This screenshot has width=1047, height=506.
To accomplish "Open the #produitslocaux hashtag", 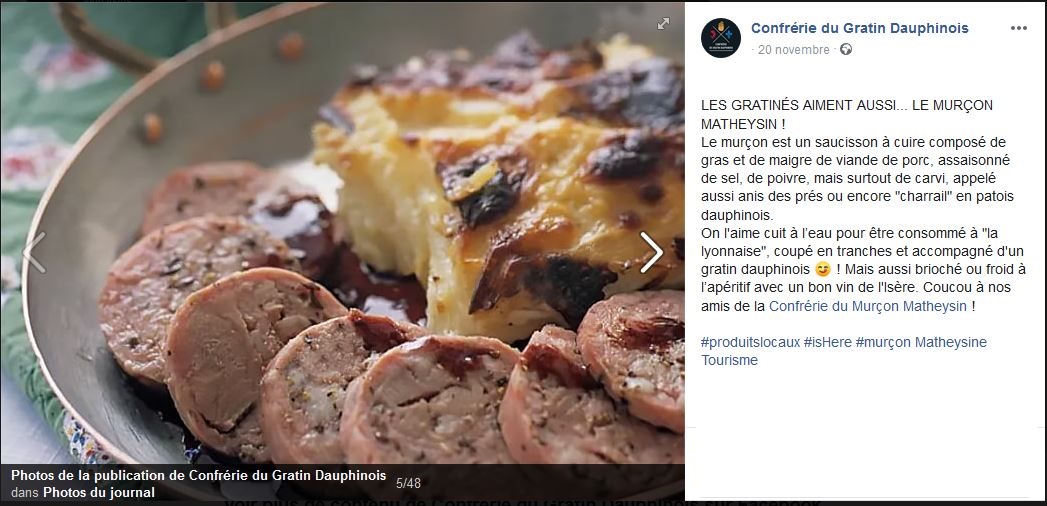I will 751,342.
